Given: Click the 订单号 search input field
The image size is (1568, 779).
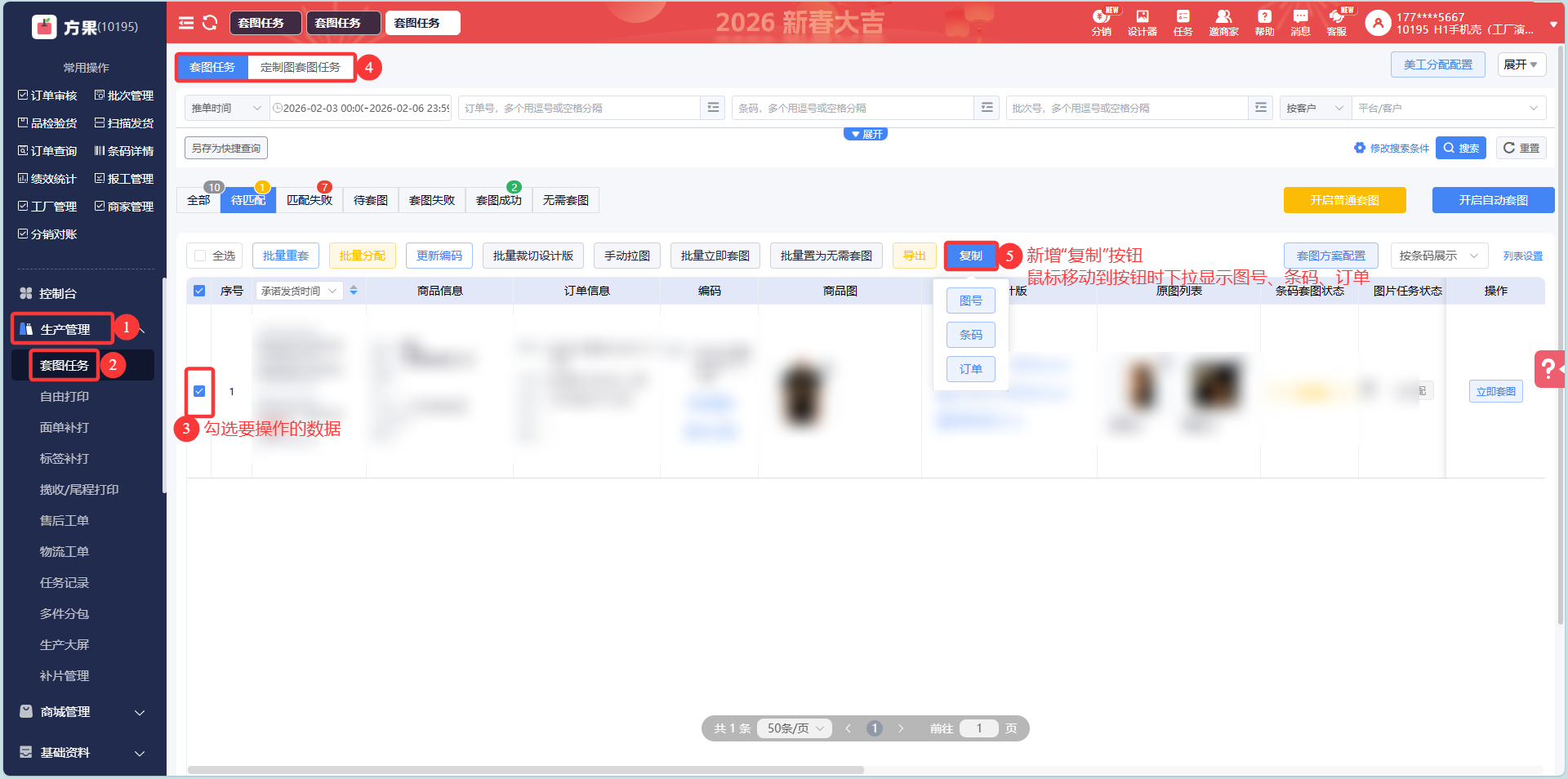Looking at the screenshot, I should 580,108.
